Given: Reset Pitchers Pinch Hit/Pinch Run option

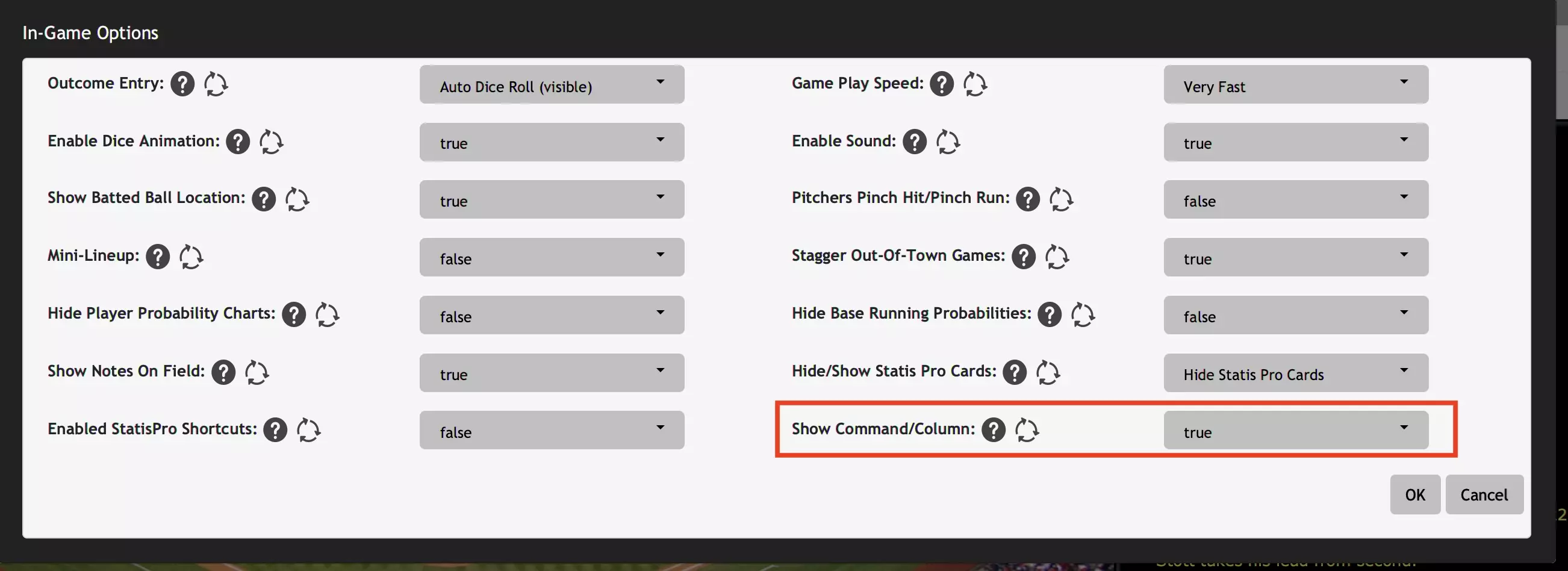Looking at the screenshot, I should [x=1061, y=199].
